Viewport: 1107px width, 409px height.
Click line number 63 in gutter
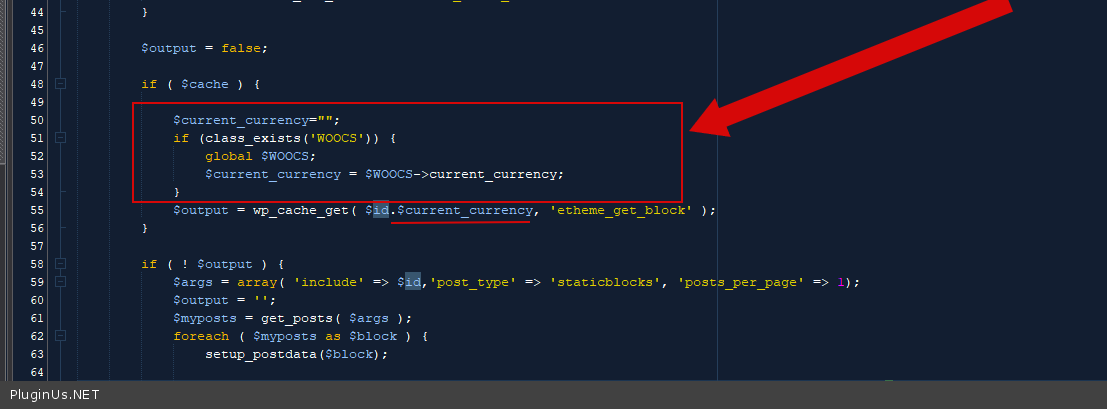(37, 354)
